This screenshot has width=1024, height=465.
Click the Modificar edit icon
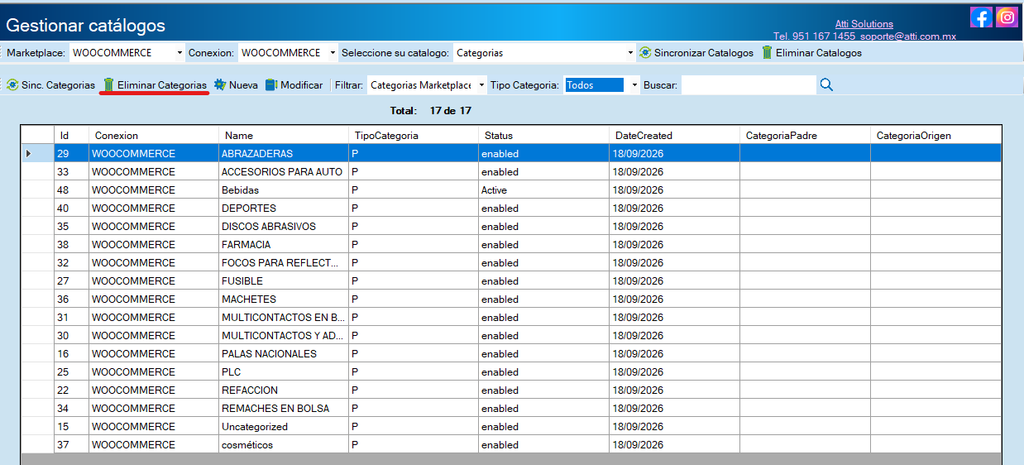271,85
